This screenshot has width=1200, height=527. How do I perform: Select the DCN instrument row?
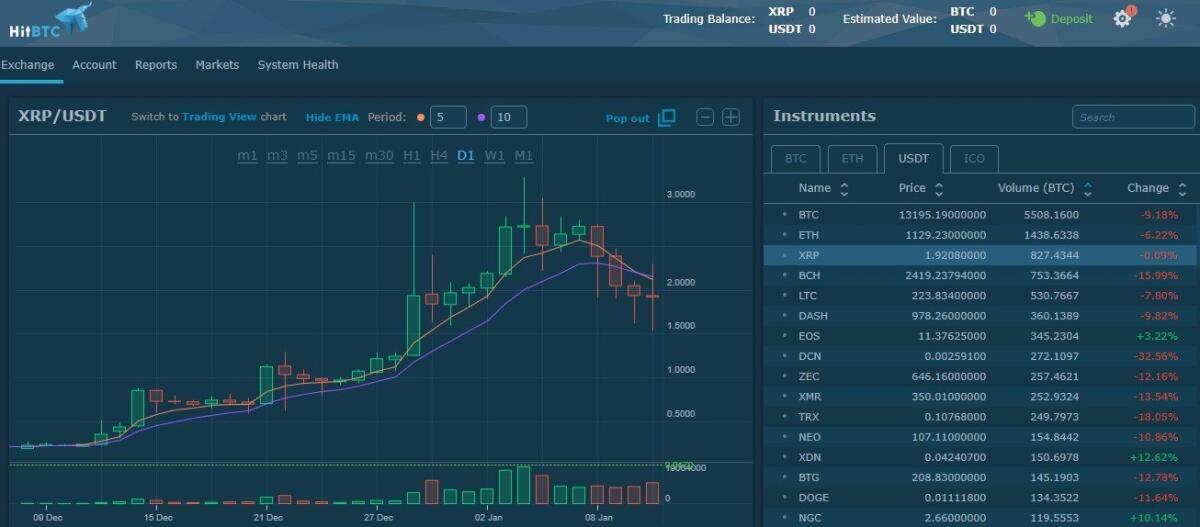[x=981, y=356]
